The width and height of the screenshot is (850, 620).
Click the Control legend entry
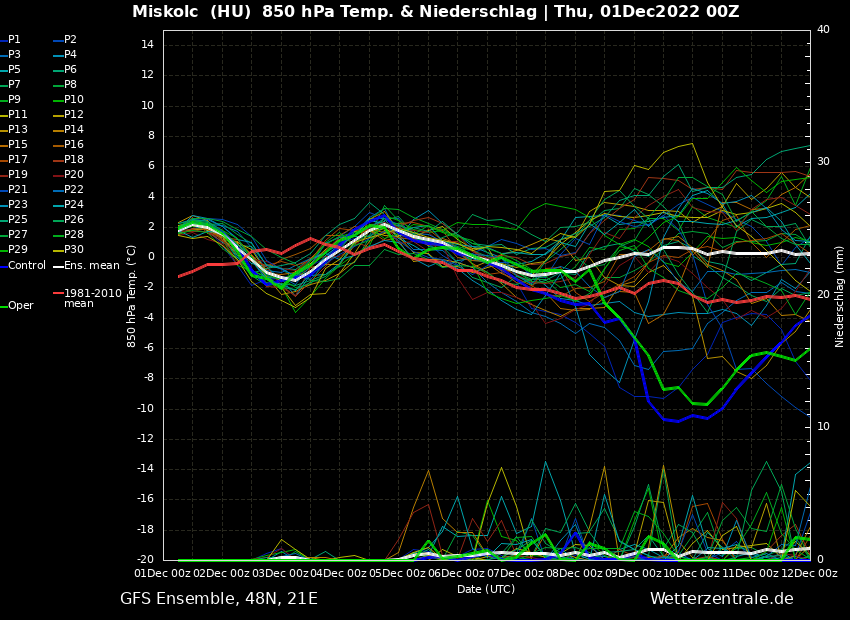pos(26,266)
